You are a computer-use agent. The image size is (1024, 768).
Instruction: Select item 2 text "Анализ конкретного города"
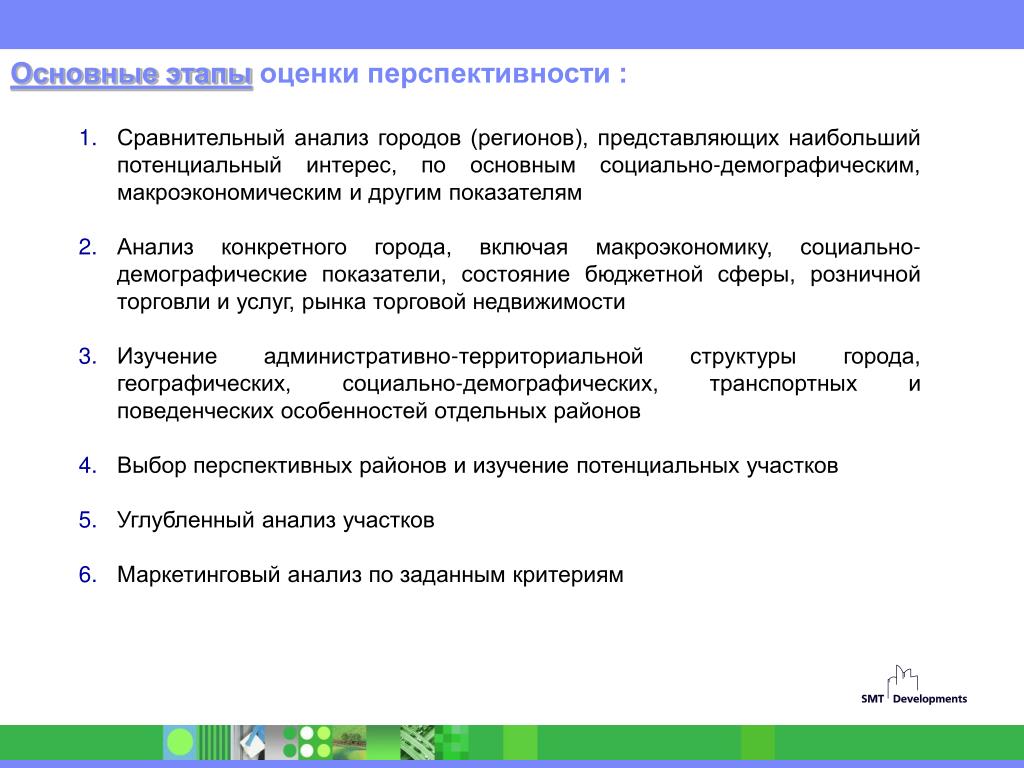(x=284, y=248)
